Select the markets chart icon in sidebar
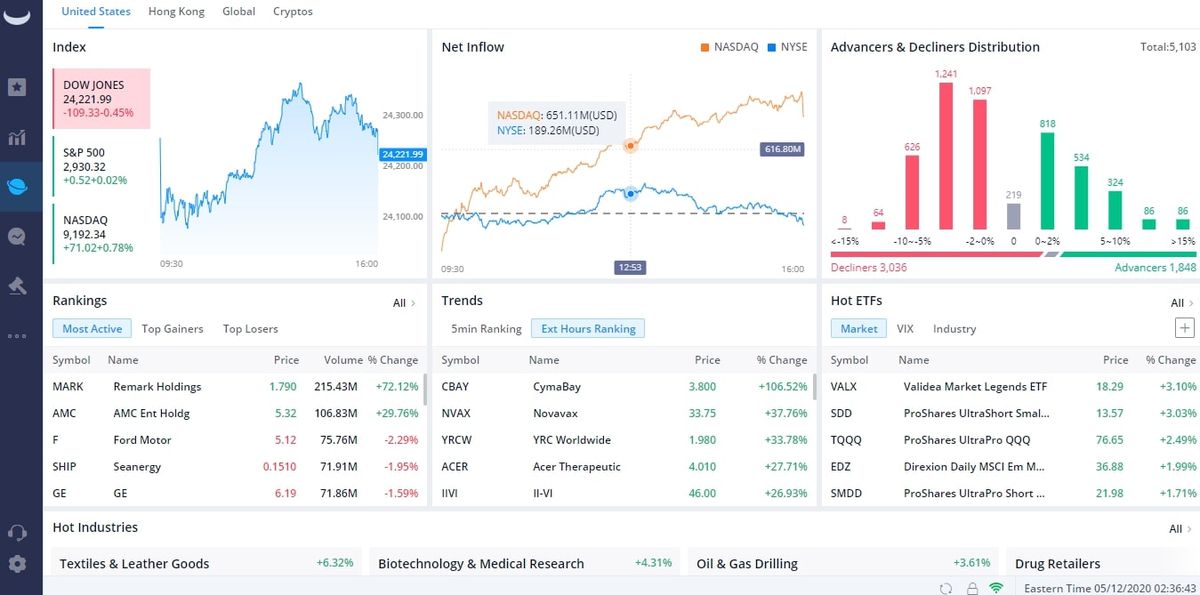The height and width of the screenshot is (595, 1200). (18, 137)
